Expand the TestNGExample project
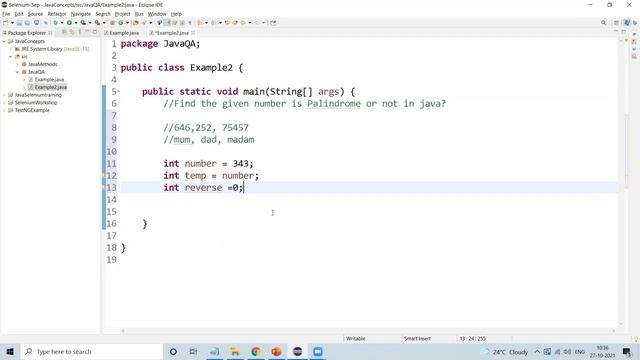640x360 pixels. [x=4, y=110]
